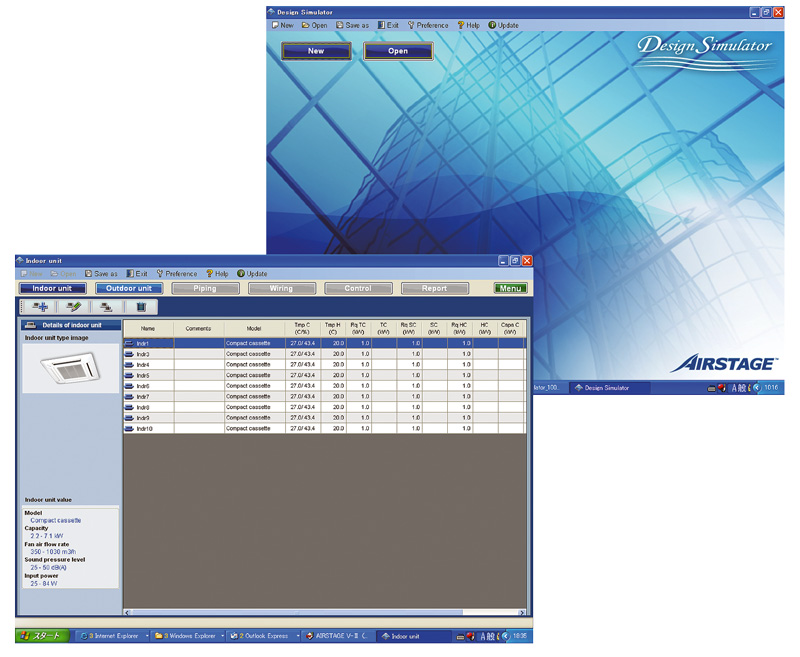This screenshot has width=800, height=657.
Task: Select the Indr6 row name
Action: coord(143,386)
